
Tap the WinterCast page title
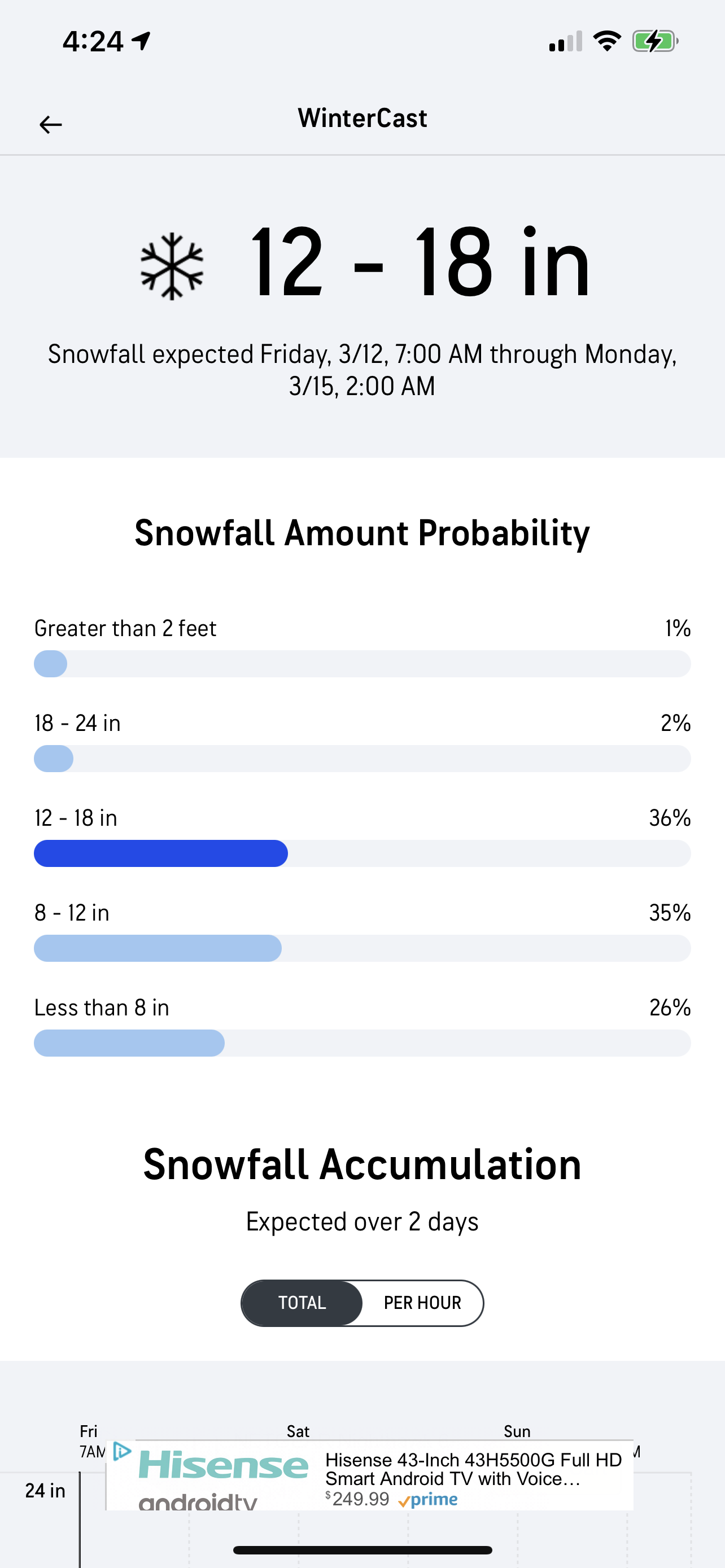coord(362,118)
